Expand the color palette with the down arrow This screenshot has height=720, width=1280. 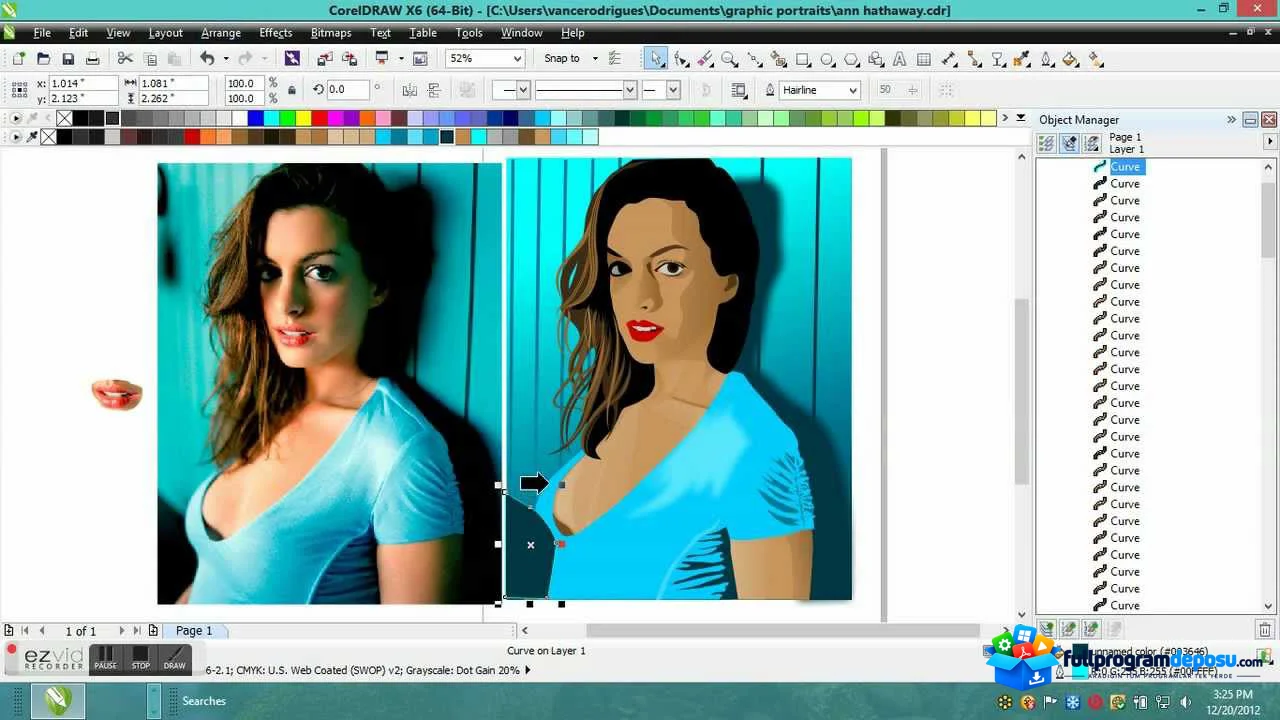[1021, 118]
